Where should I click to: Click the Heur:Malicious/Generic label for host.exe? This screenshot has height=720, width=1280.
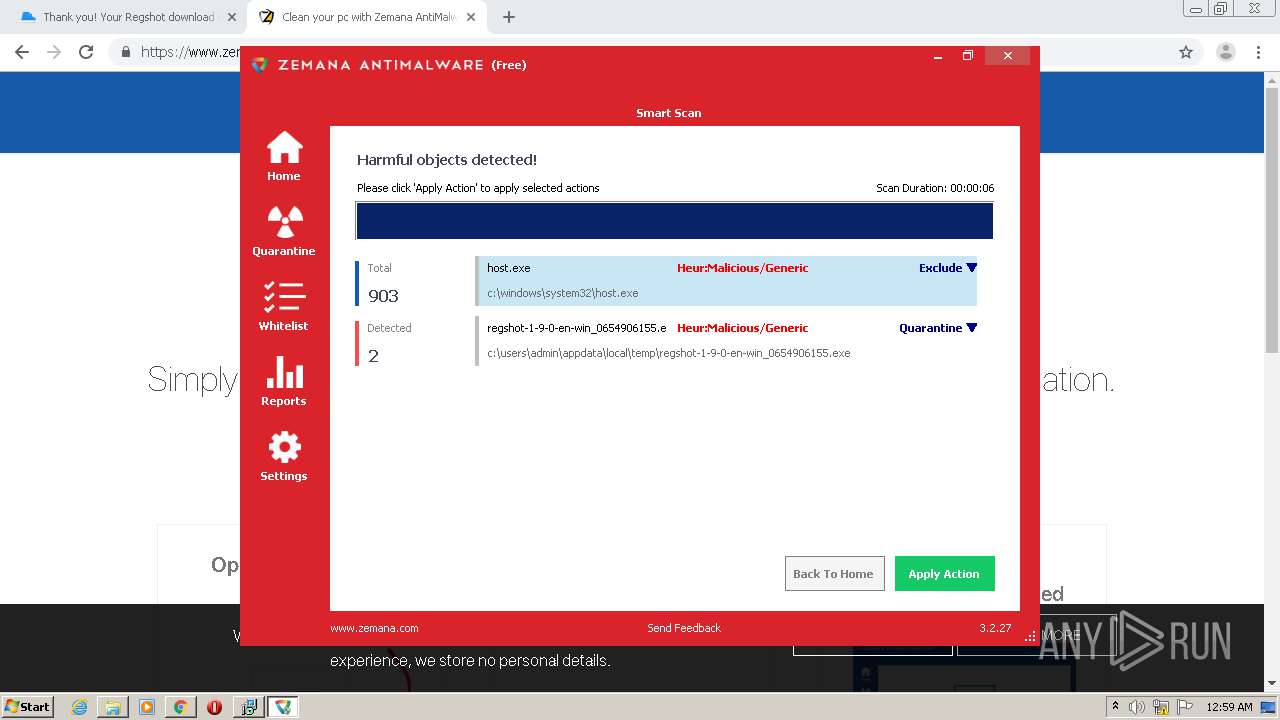click(x=742, y=268)
